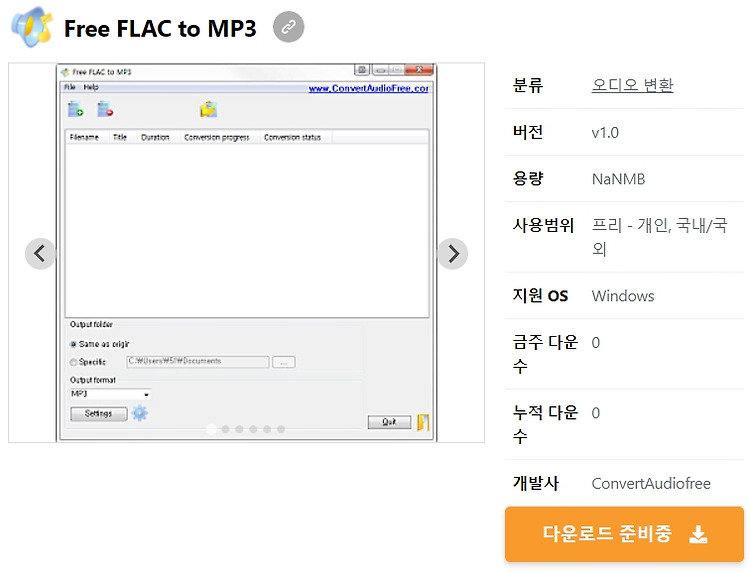Click the 다운로드 준비중 download button
Screen dimensions: 750x573
pyautogui.click(x=624, y=534)
